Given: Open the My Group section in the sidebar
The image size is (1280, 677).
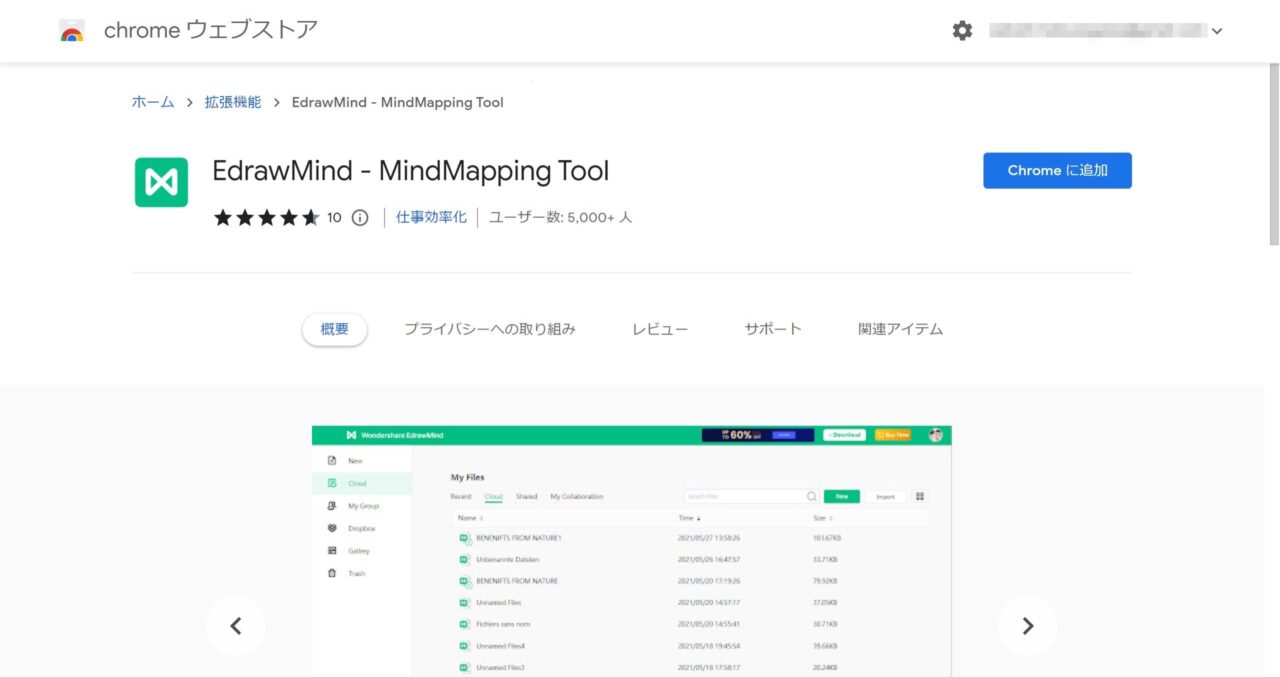Looking at the screenshot, I should tap(330, 505).
